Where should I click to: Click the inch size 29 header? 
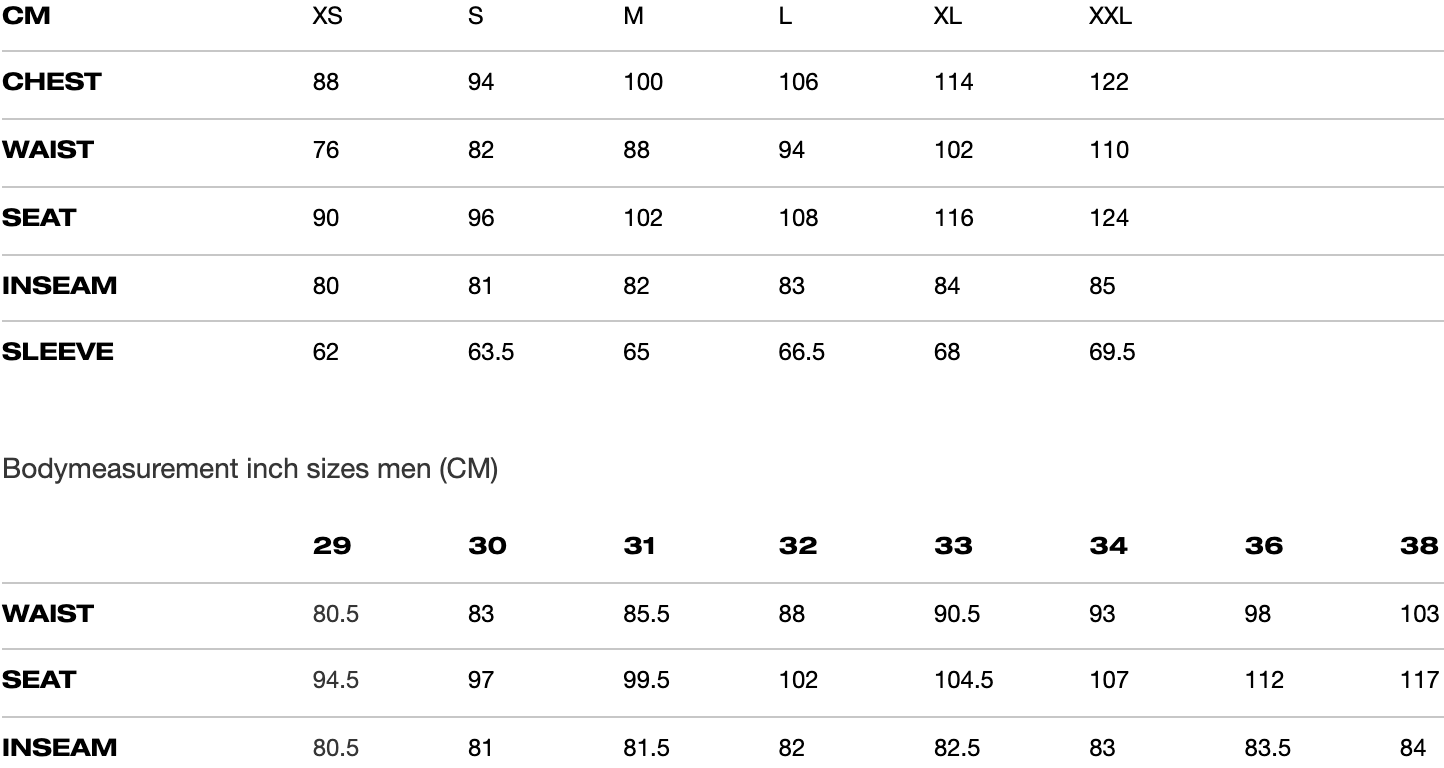[332, 546]
